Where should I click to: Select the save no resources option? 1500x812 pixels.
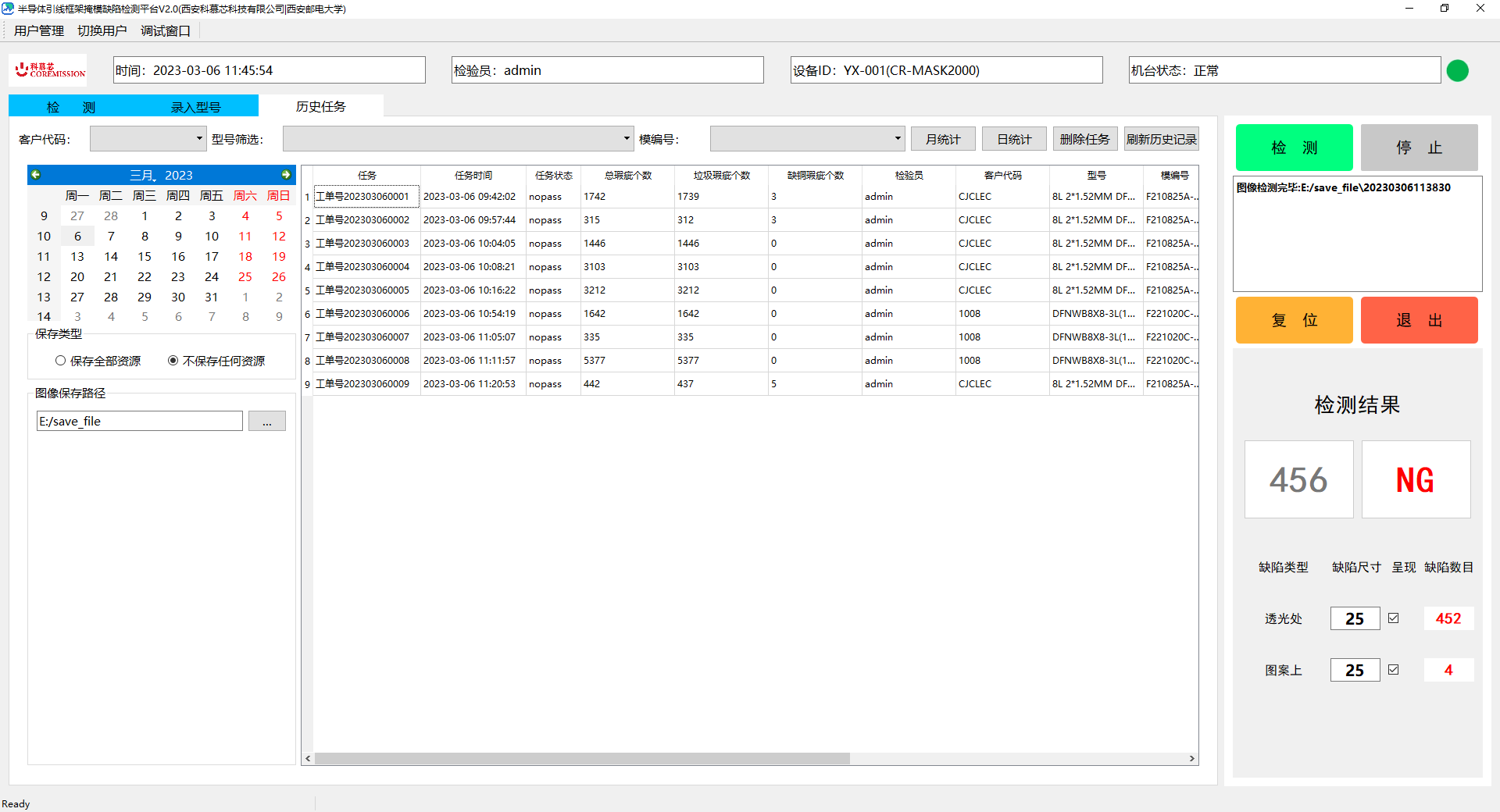pos(173,361)
